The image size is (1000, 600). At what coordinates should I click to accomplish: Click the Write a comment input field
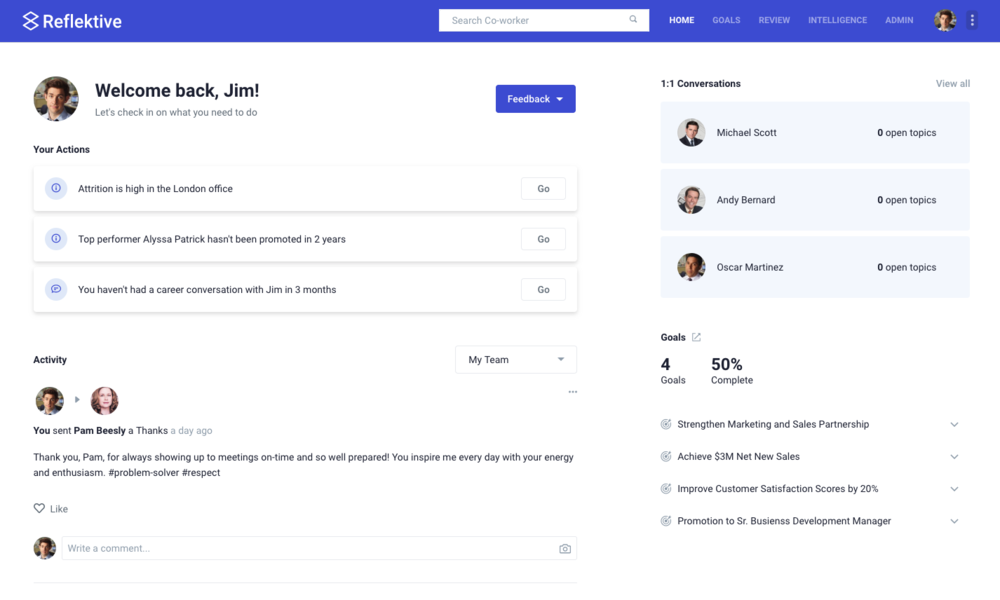(x=300, y=548)
